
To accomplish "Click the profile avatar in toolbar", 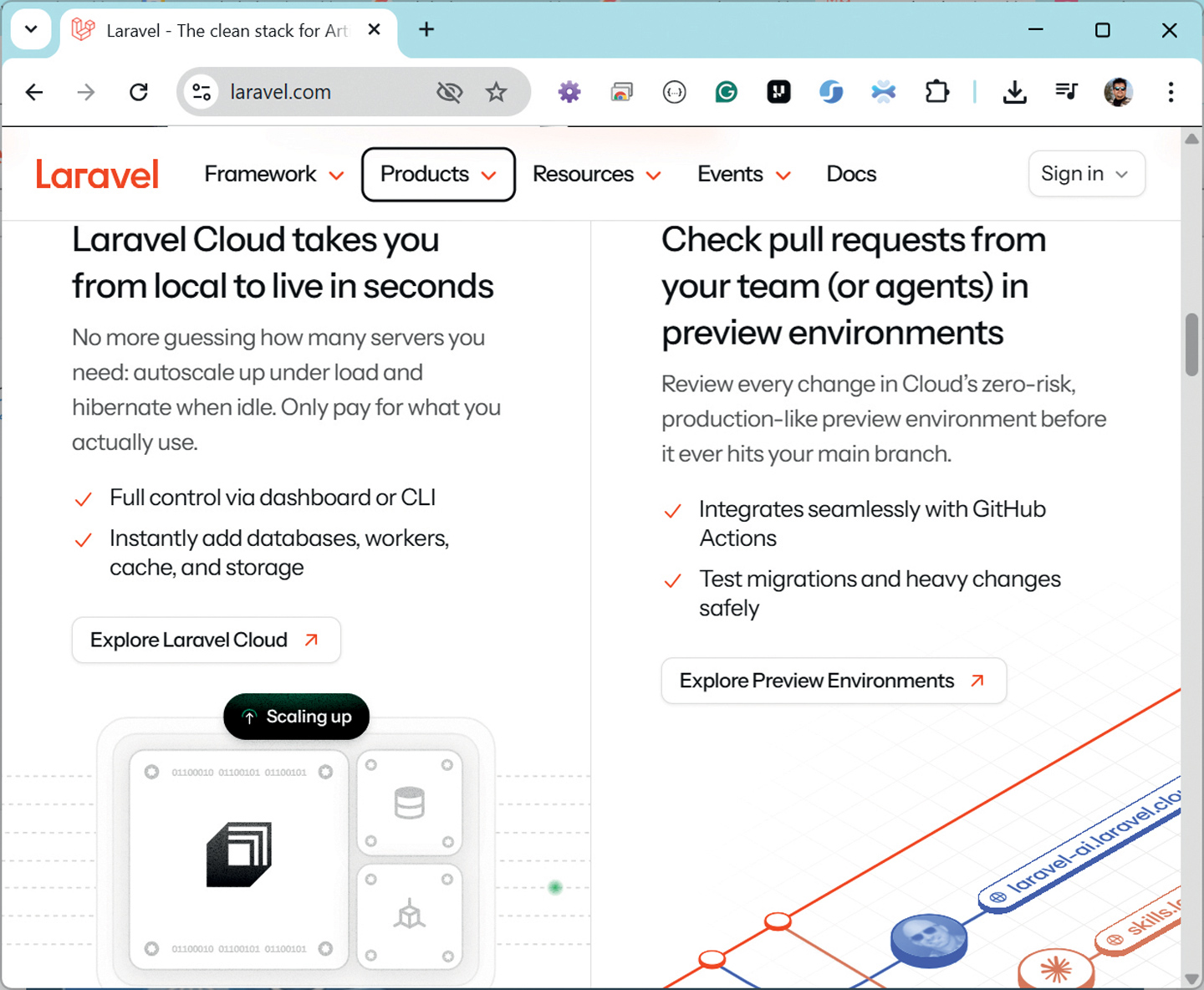I will pos(1119,92).
